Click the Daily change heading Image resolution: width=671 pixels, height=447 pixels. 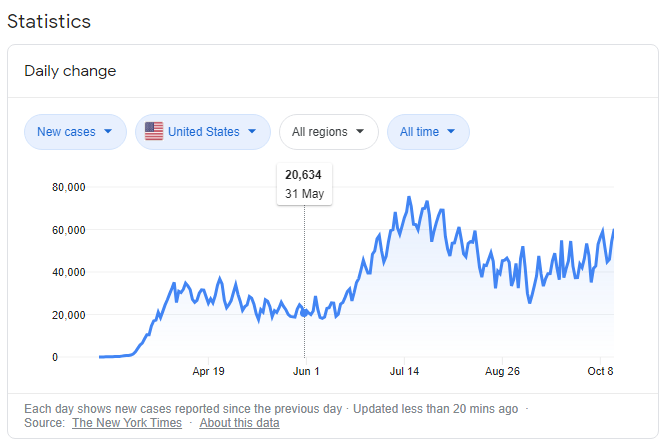click(70, 71)
